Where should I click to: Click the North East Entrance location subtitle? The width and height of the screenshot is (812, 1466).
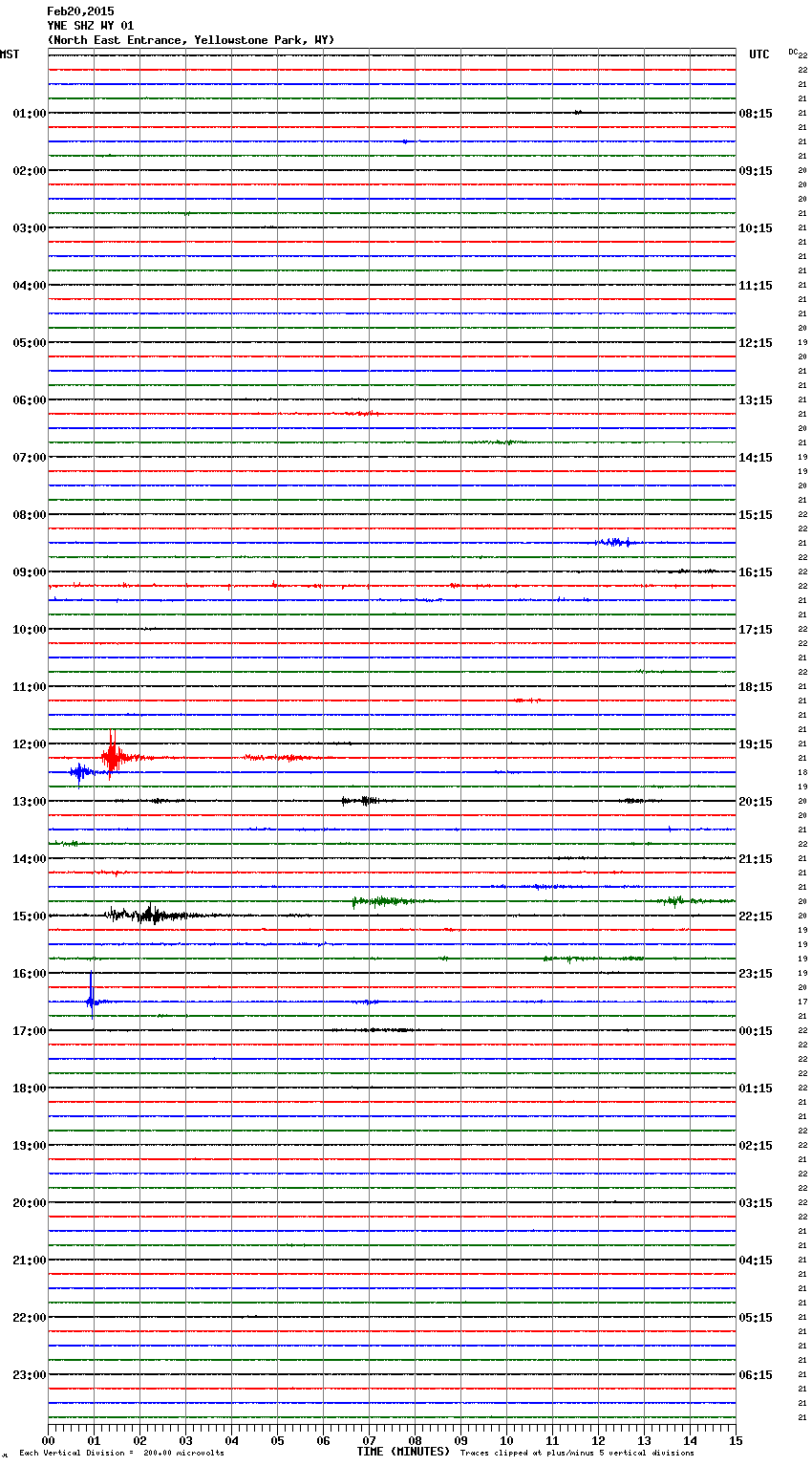[x=191, y=40]
